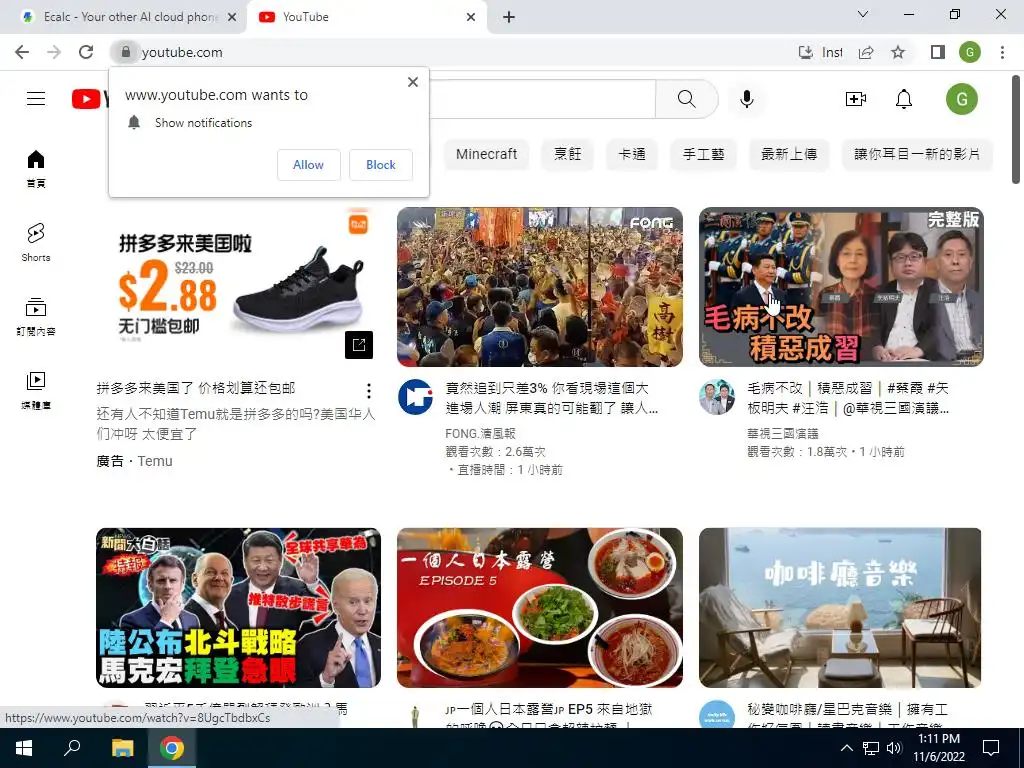Open the volume control in system tray
Screen dimensions: 1024x768
click(894, 748)
